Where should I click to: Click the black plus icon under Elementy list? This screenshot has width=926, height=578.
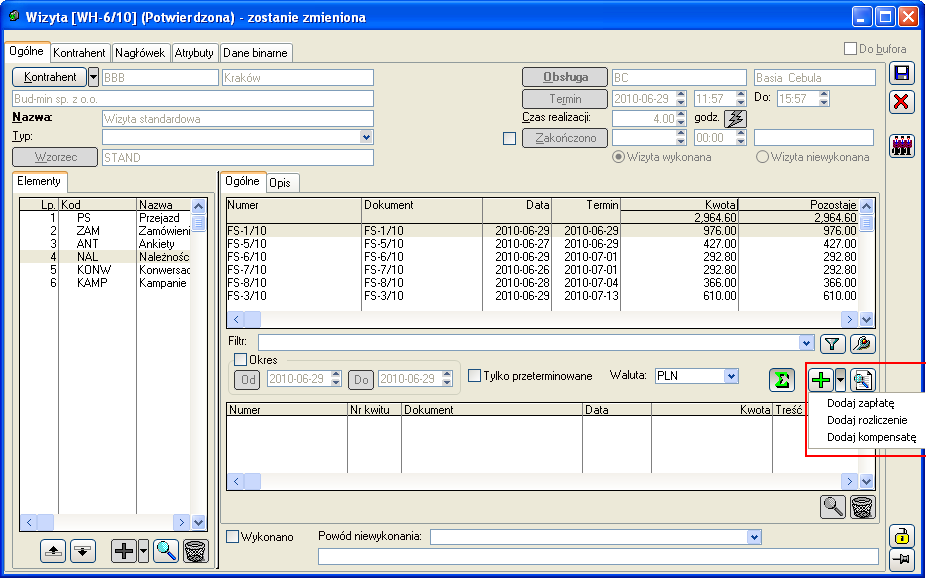coord(124,551)
